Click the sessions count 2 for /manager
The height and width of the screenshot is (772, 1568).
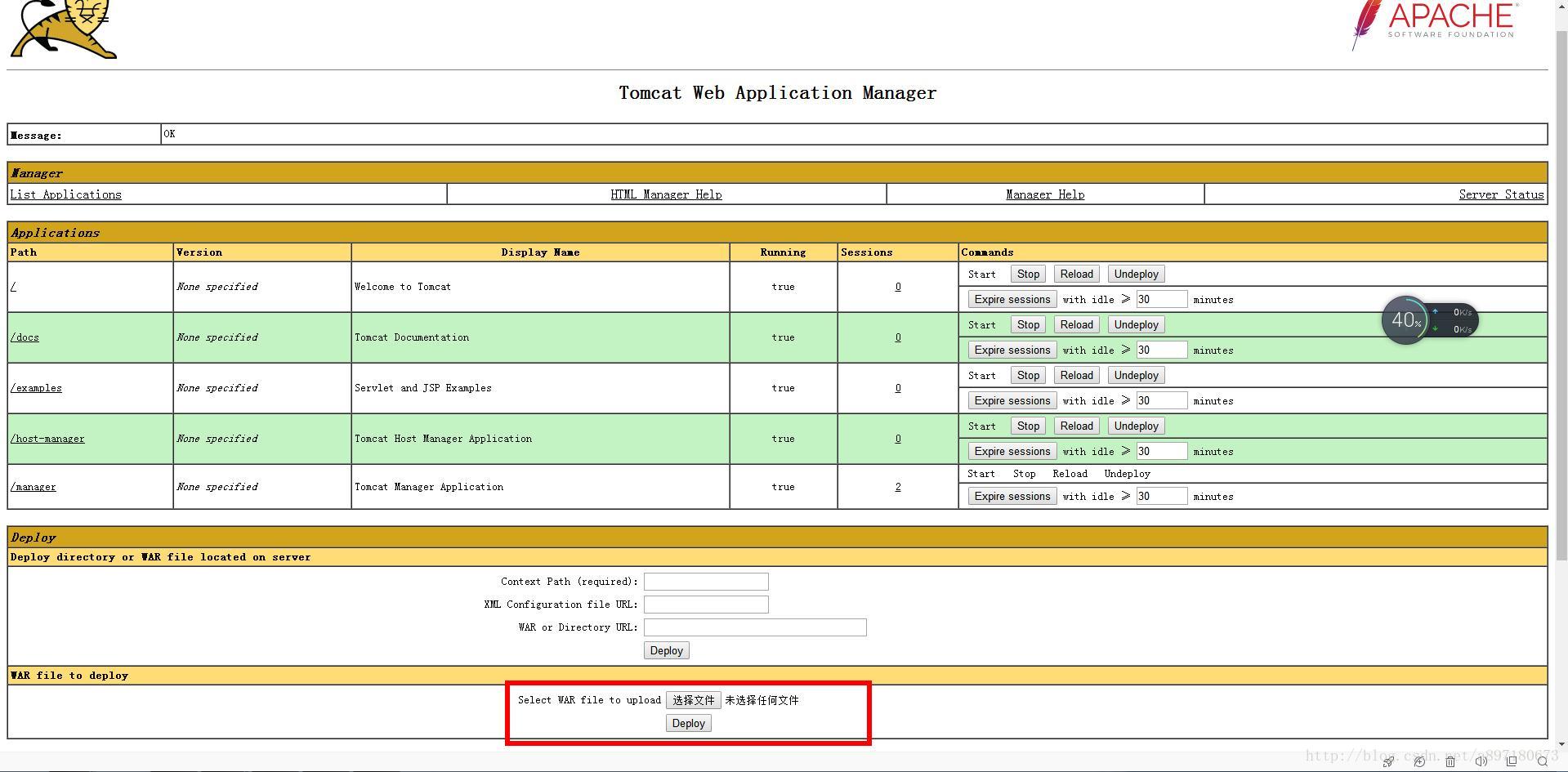[x=898, y=487]
